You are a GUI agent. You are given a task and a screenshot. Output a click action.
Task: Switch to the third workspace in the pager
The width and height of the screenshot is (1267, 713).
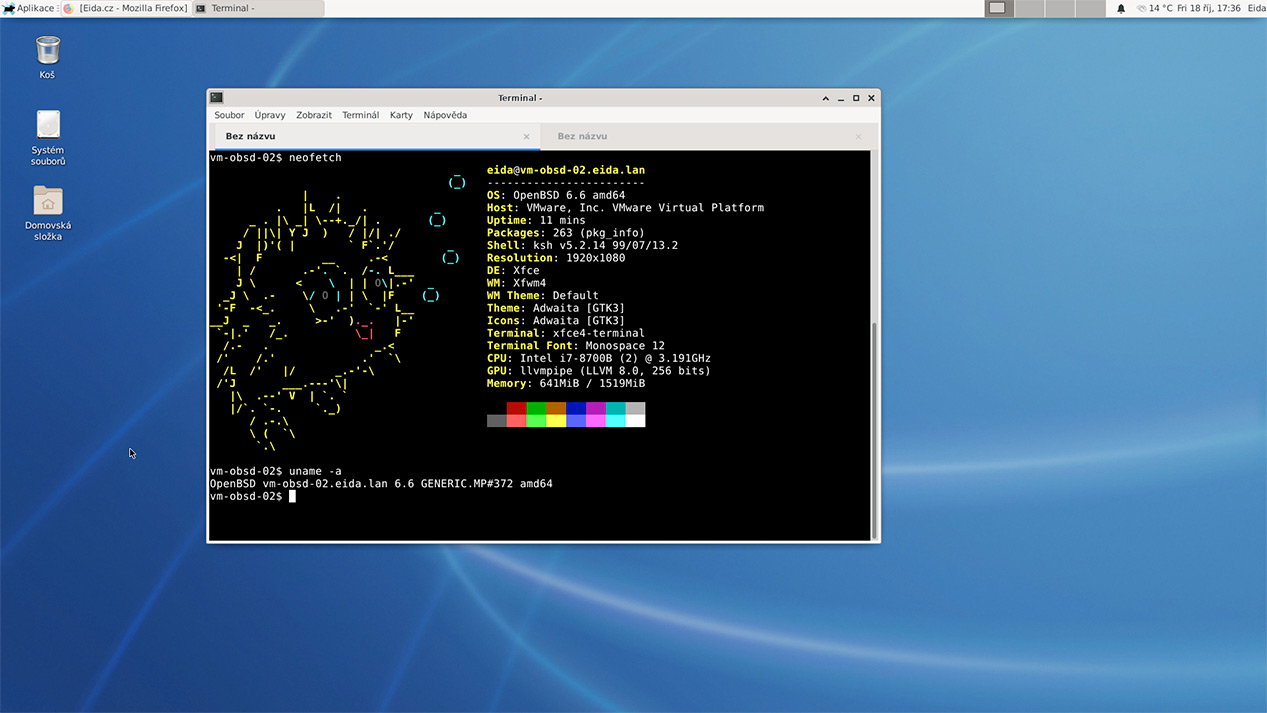[x=1059, y=8]
